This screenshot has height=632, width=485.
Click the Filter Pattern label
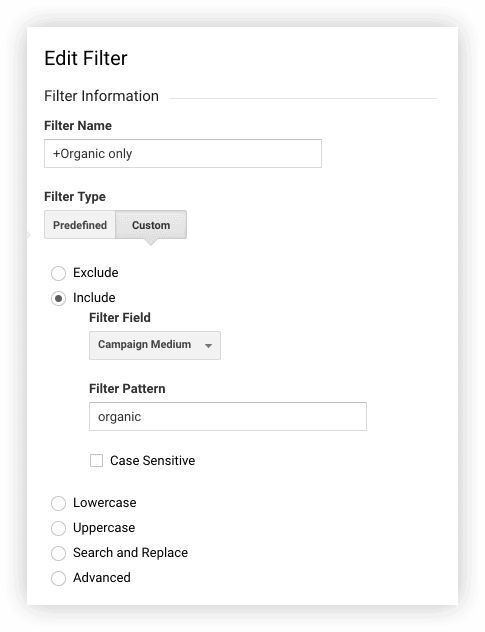(127, 389)
